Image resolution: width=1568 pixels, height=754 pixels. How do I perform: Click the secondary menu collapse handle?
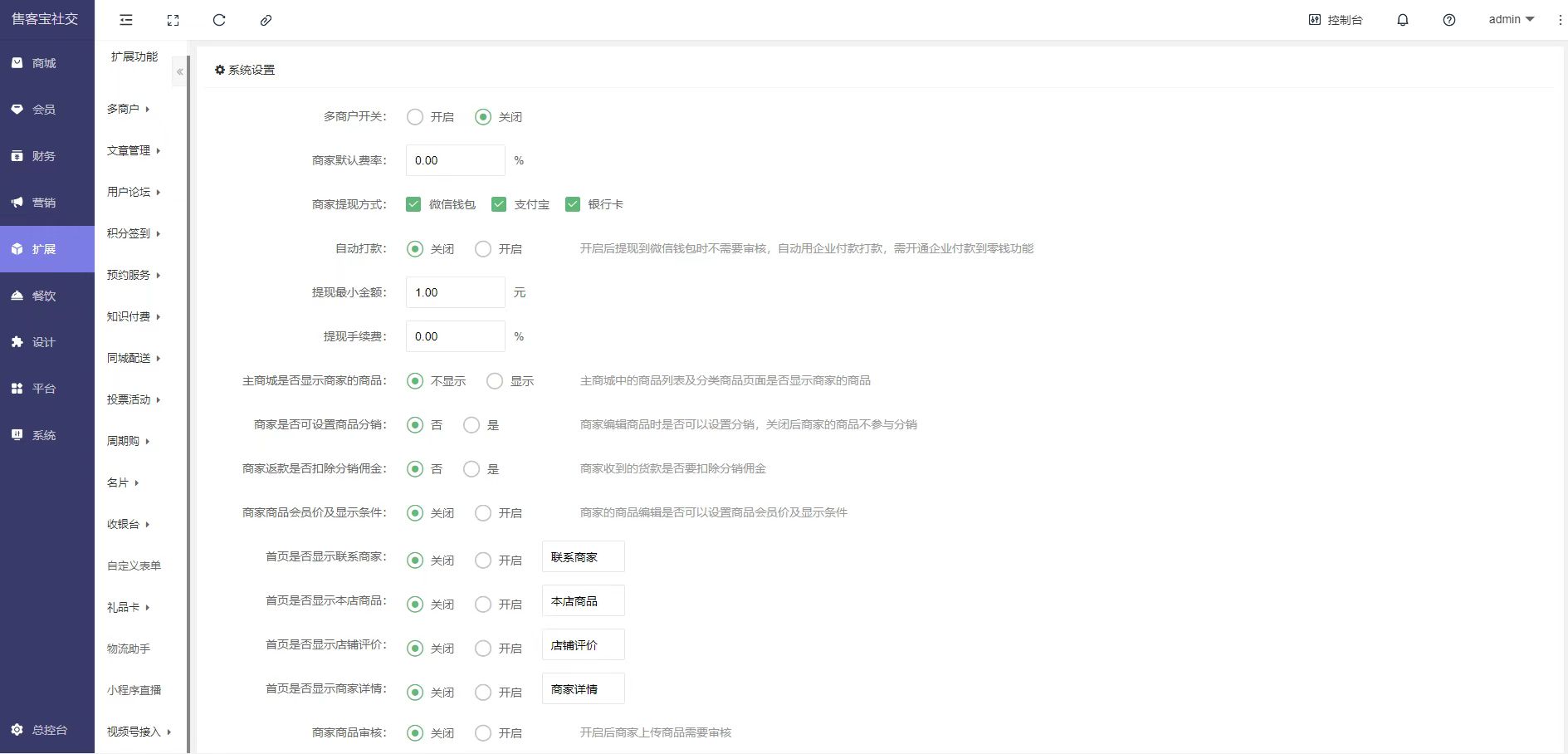pos(179,71)
